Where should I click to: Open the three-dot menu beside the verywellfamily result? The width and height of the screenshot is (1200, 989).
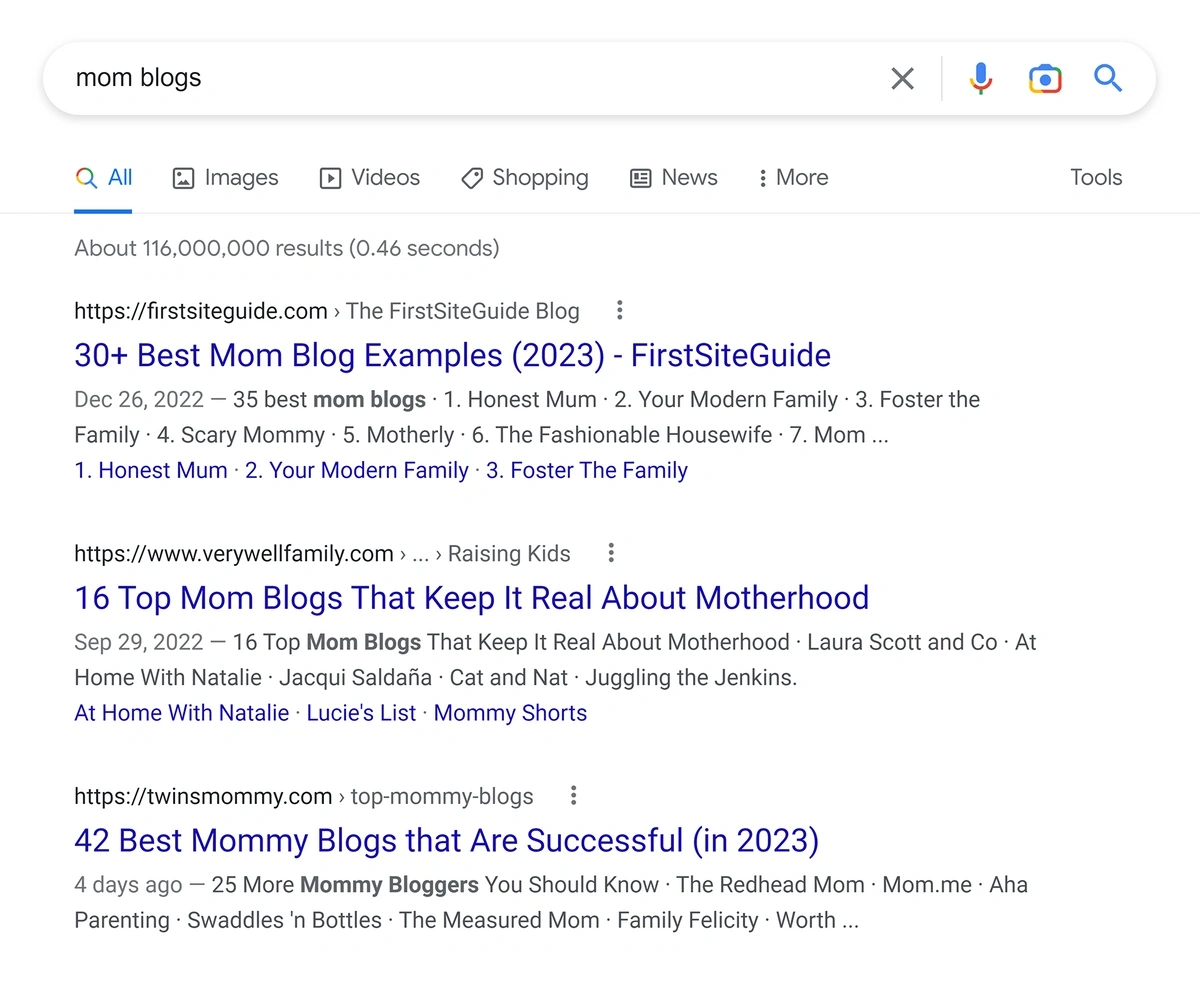pos(611,553)
